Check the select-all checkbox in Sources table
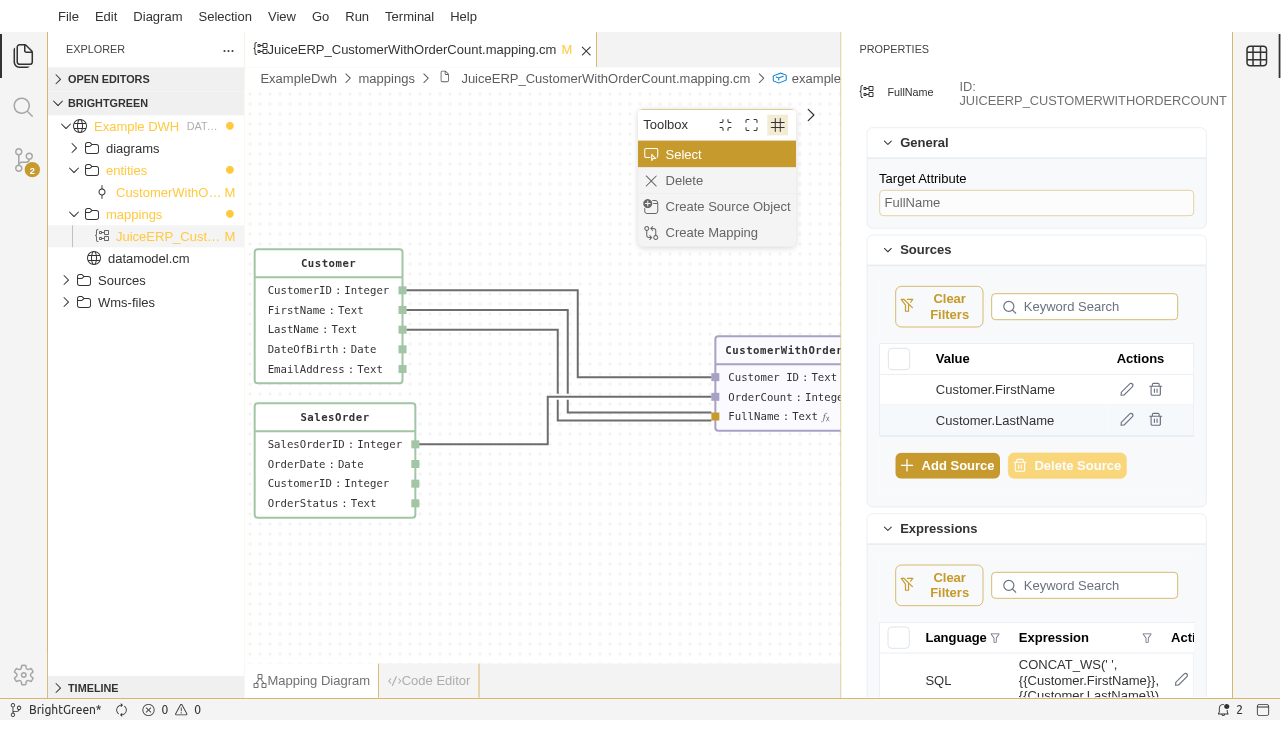Image resolution: width=1281 pixels, height=750 pixels. click(898, 359)
